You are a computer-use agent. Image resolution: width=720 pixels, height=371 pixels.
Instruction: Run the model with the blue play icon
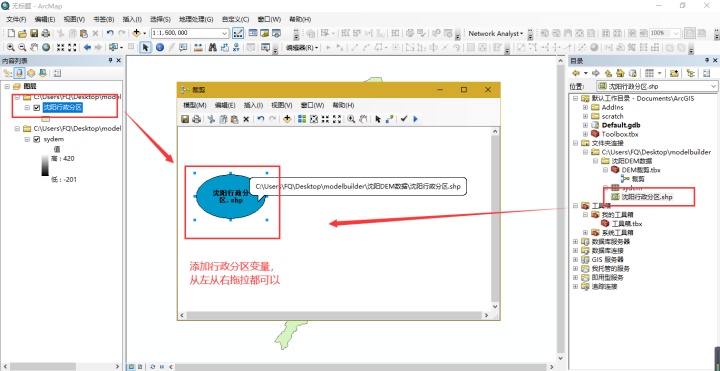[x=416, y=119]
